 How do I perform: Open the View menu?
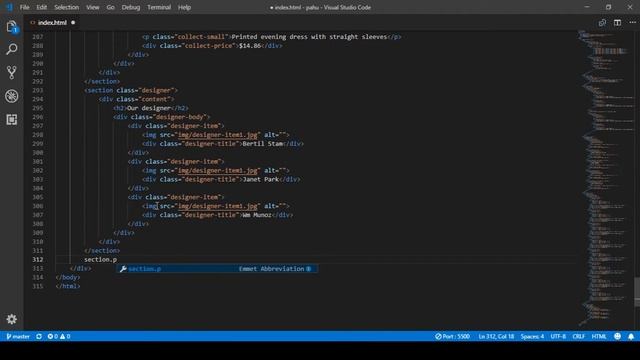[x=93, y=7]
